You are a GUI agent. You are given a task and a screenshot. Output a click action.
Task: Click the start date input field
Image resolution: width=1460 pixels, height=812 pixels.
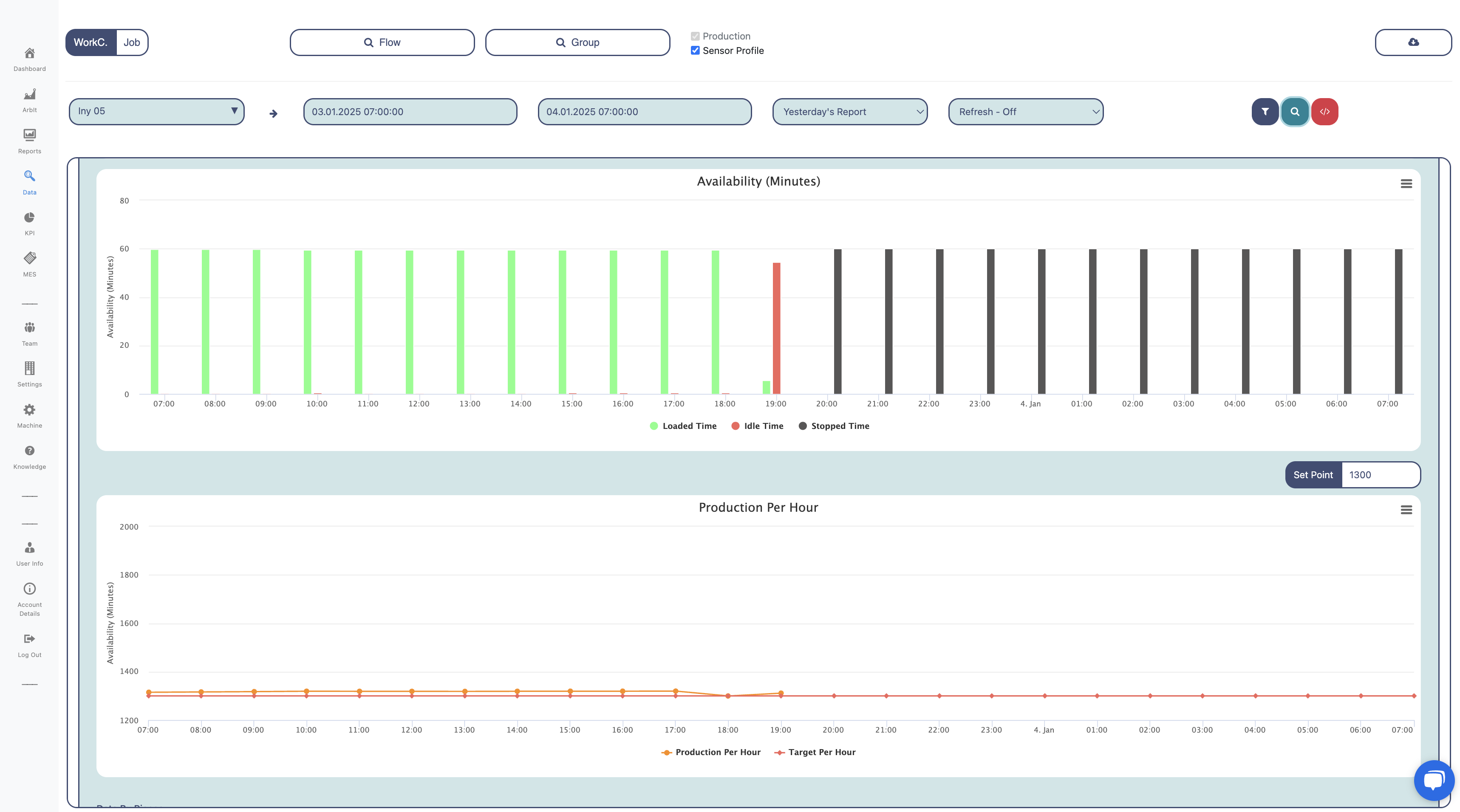coord(410,111)
